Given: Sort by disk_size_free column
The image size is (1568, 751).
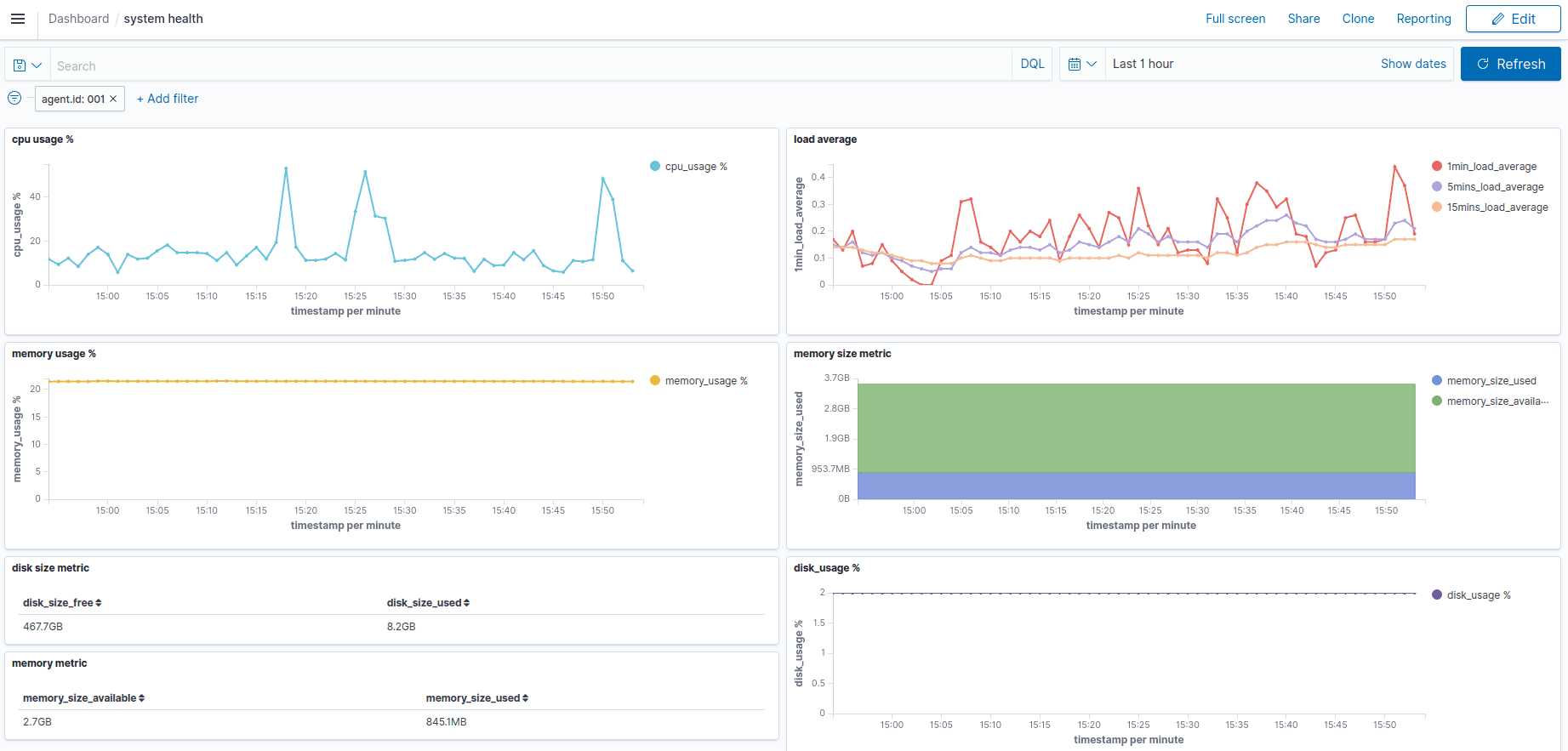Looking at the screenshot, I should (62, 602).
